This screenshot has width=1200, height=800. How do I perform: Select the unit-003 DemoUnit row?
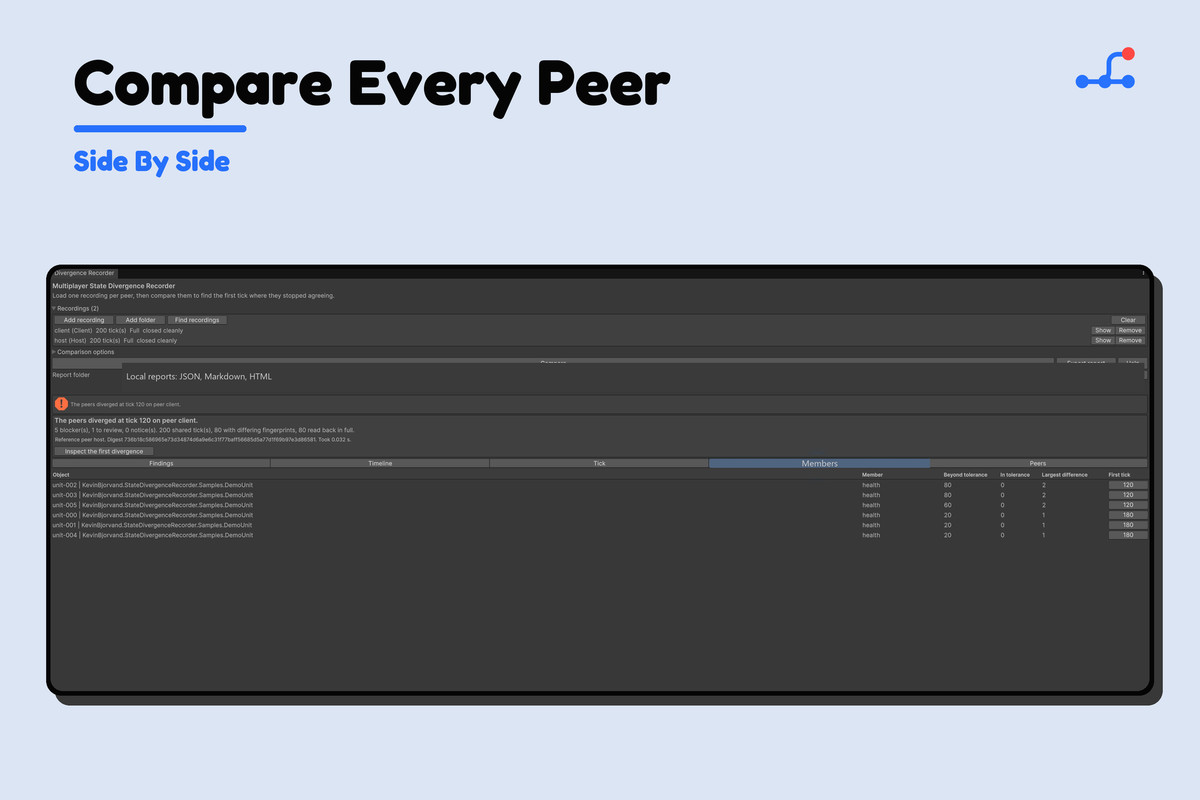click(599, 495)
